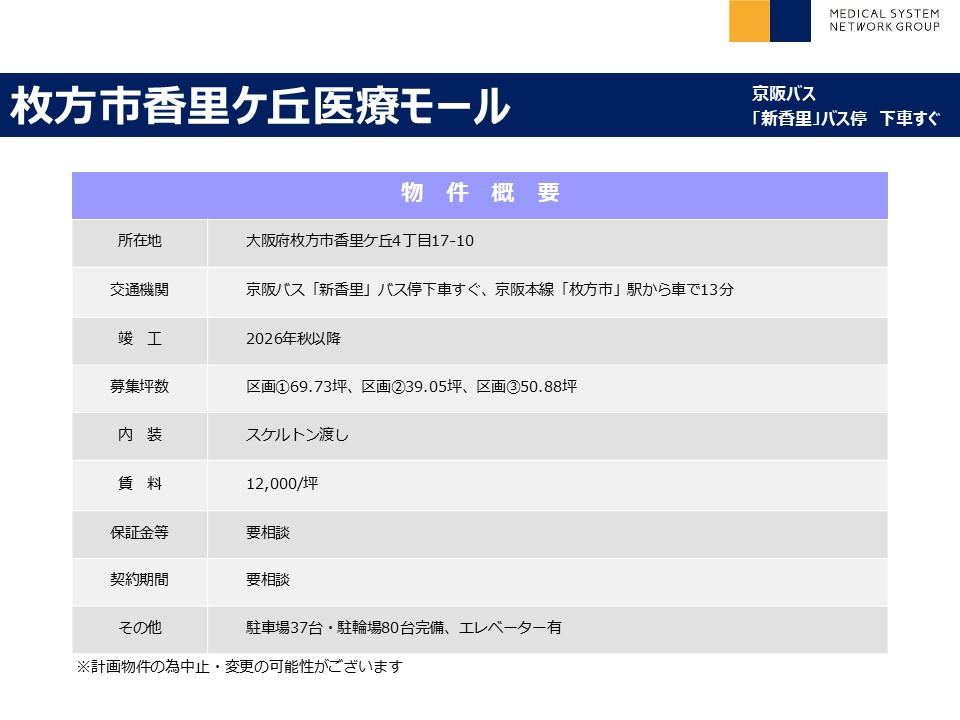Click the スケルトン渡し interior value
The width and height of the screenshot is (960, 720).
(x=297, y=435)
